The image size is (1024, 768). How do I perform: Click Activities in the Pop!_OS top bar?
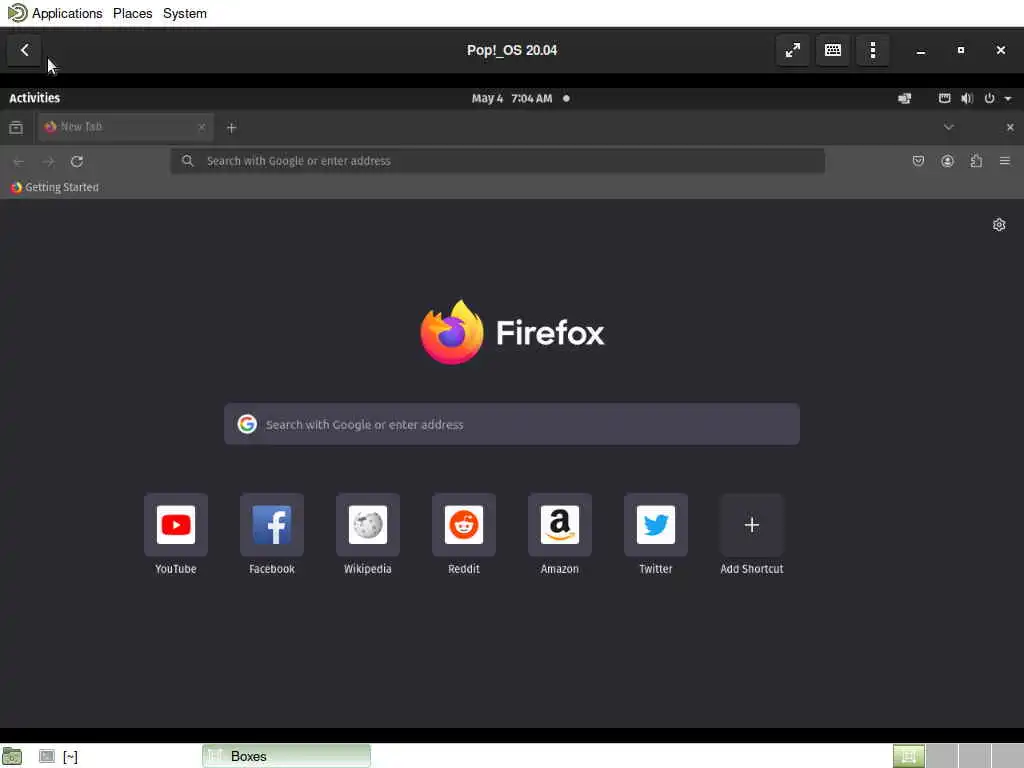pos(35,98)
